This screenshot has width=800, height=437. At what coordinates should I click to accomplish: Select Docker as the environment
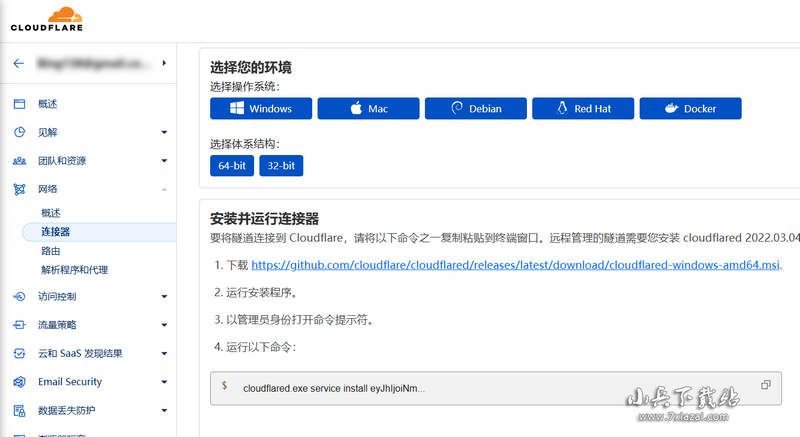690,108
